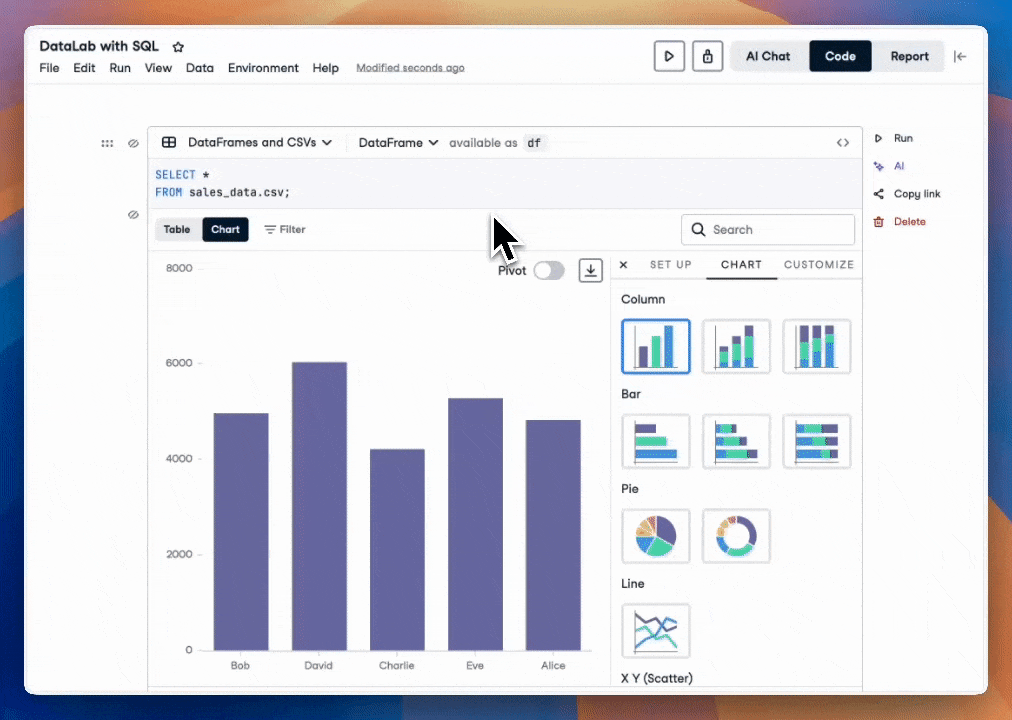Enable the Pivot toggle switch
1012x720 pixels.
(549, 270)
